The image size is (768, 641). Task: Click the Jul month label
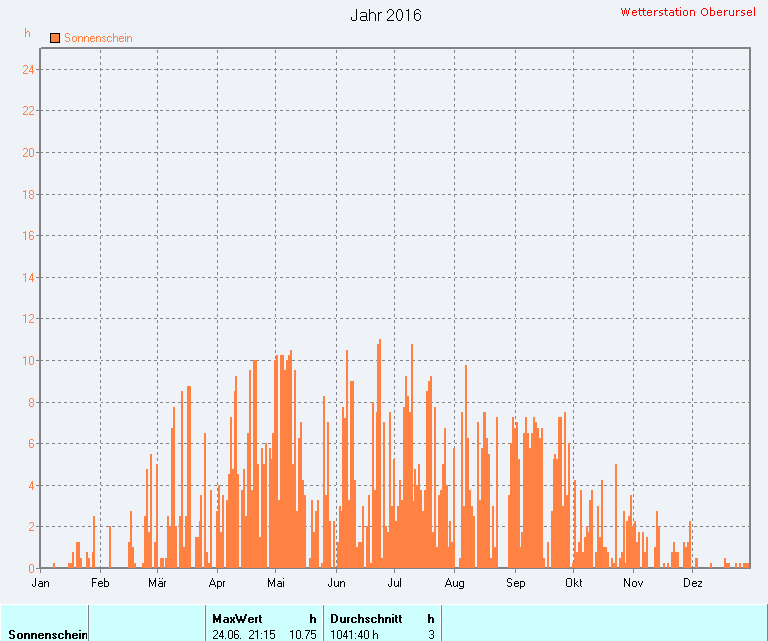pos(394,583)
